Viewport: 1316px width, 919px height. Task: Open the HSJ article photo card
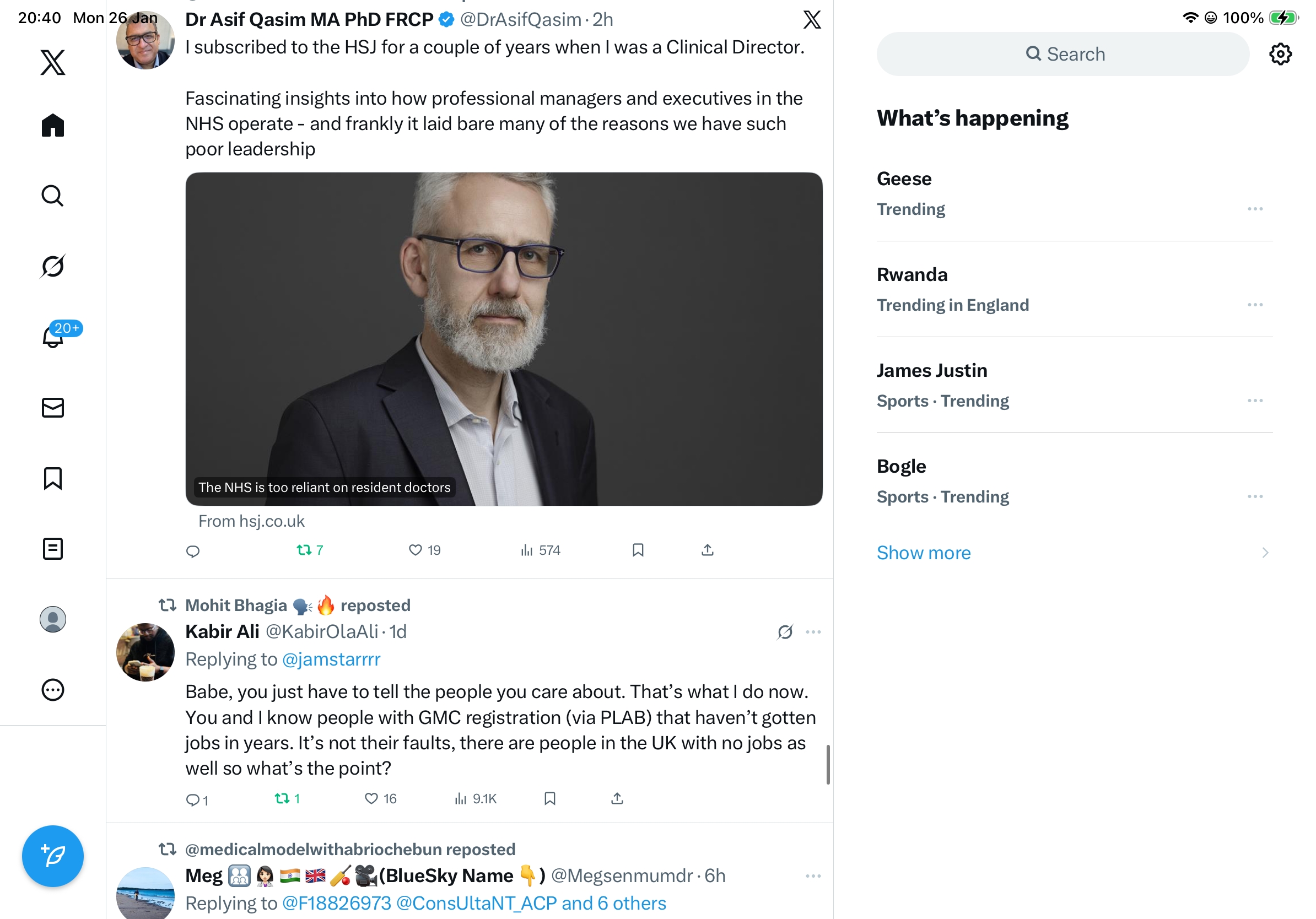click(503, 339)
